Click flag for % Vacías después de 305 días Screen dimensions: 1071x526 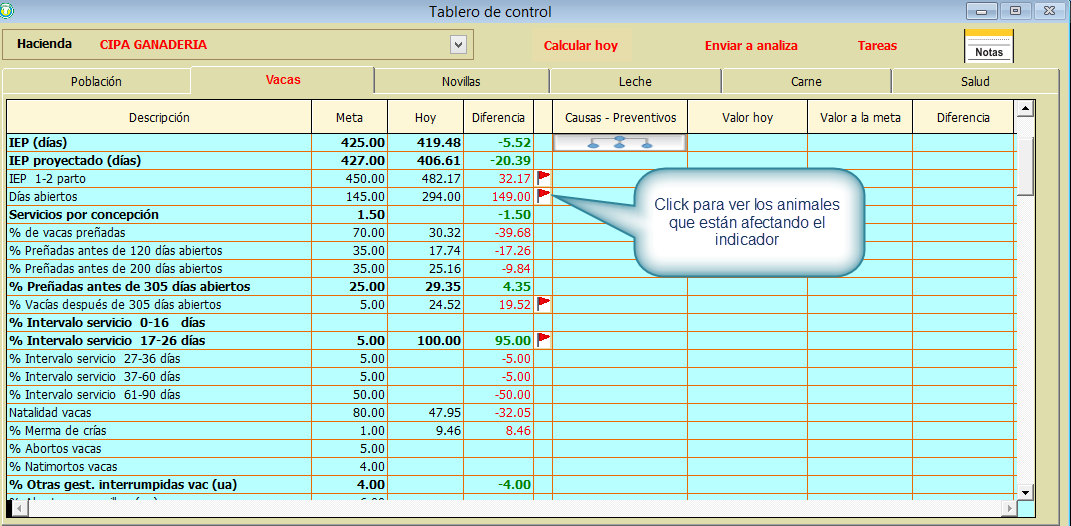point(544,303)
